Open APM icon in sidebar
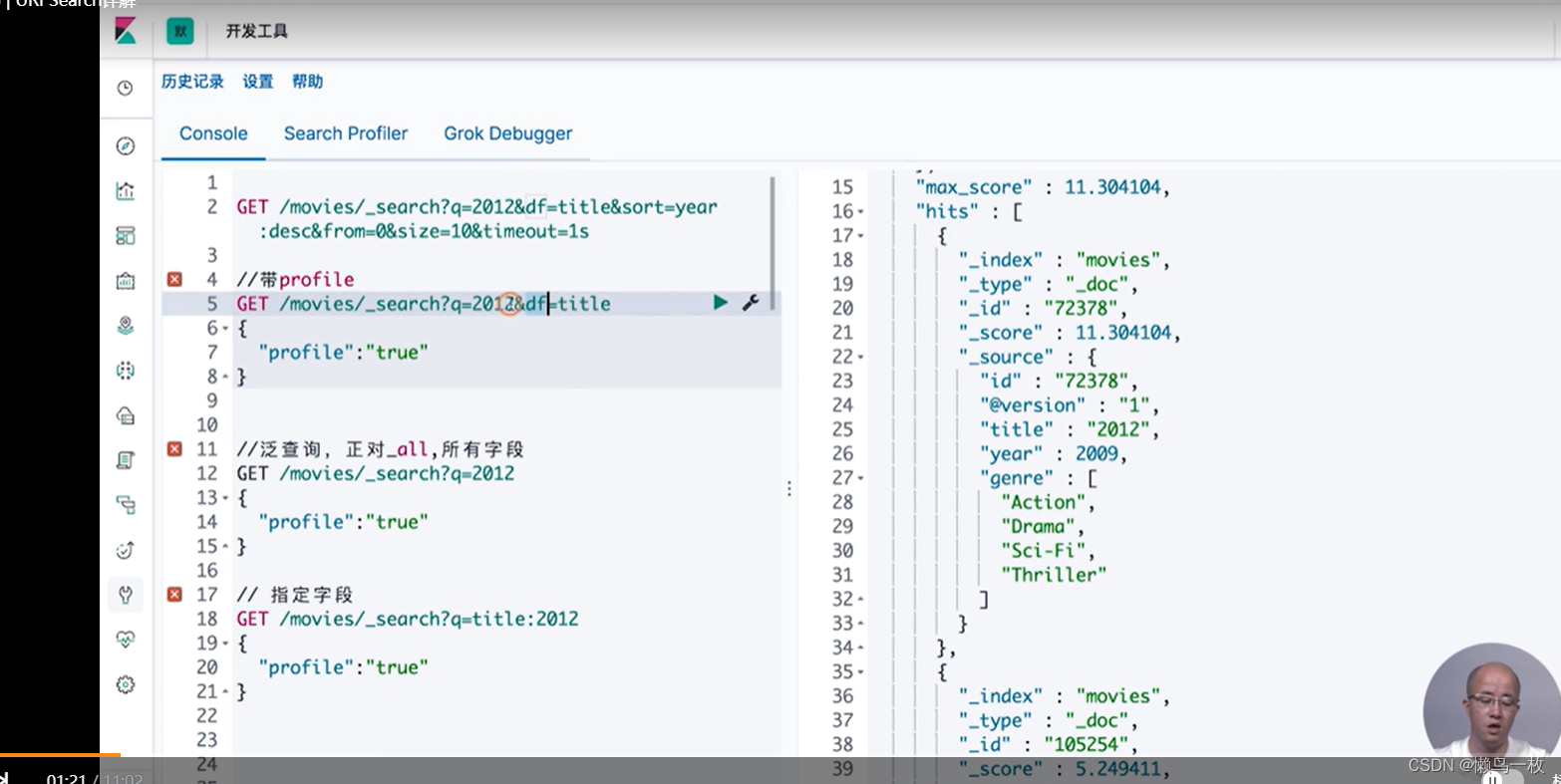 pos(126,505)
